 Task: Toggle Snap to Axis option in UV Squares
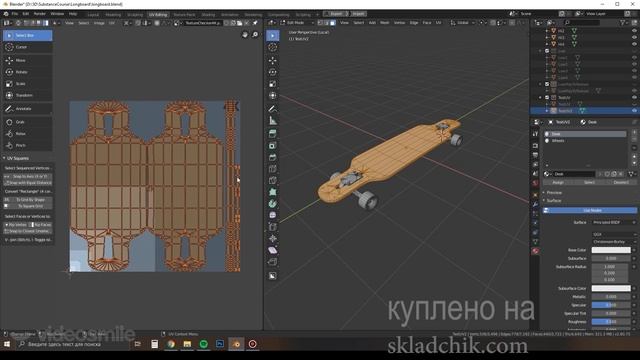coord(27,176)
